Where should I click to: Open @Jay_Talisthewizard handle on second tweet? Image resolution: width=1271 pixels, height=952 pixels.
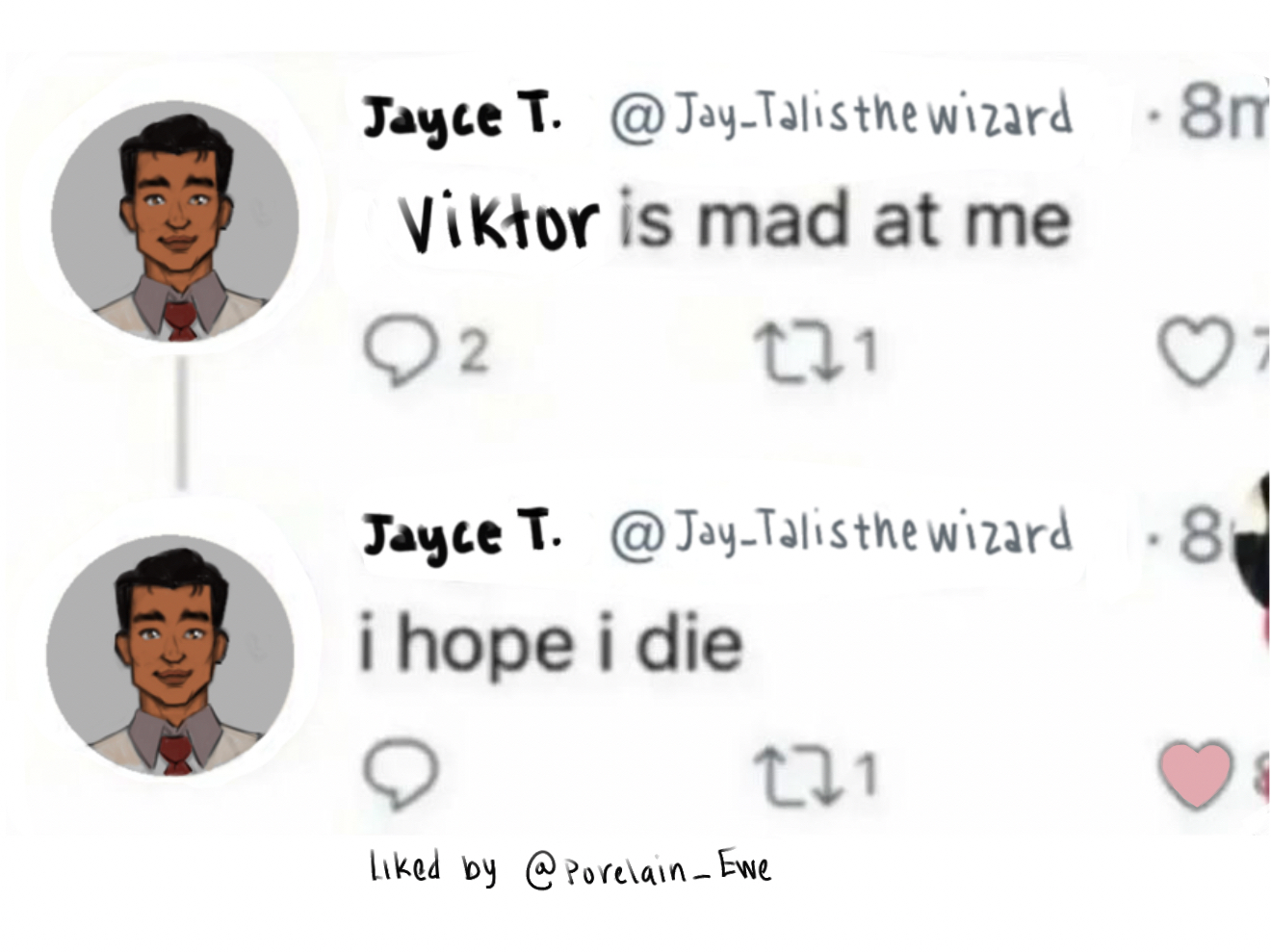(x=841, y=532)
